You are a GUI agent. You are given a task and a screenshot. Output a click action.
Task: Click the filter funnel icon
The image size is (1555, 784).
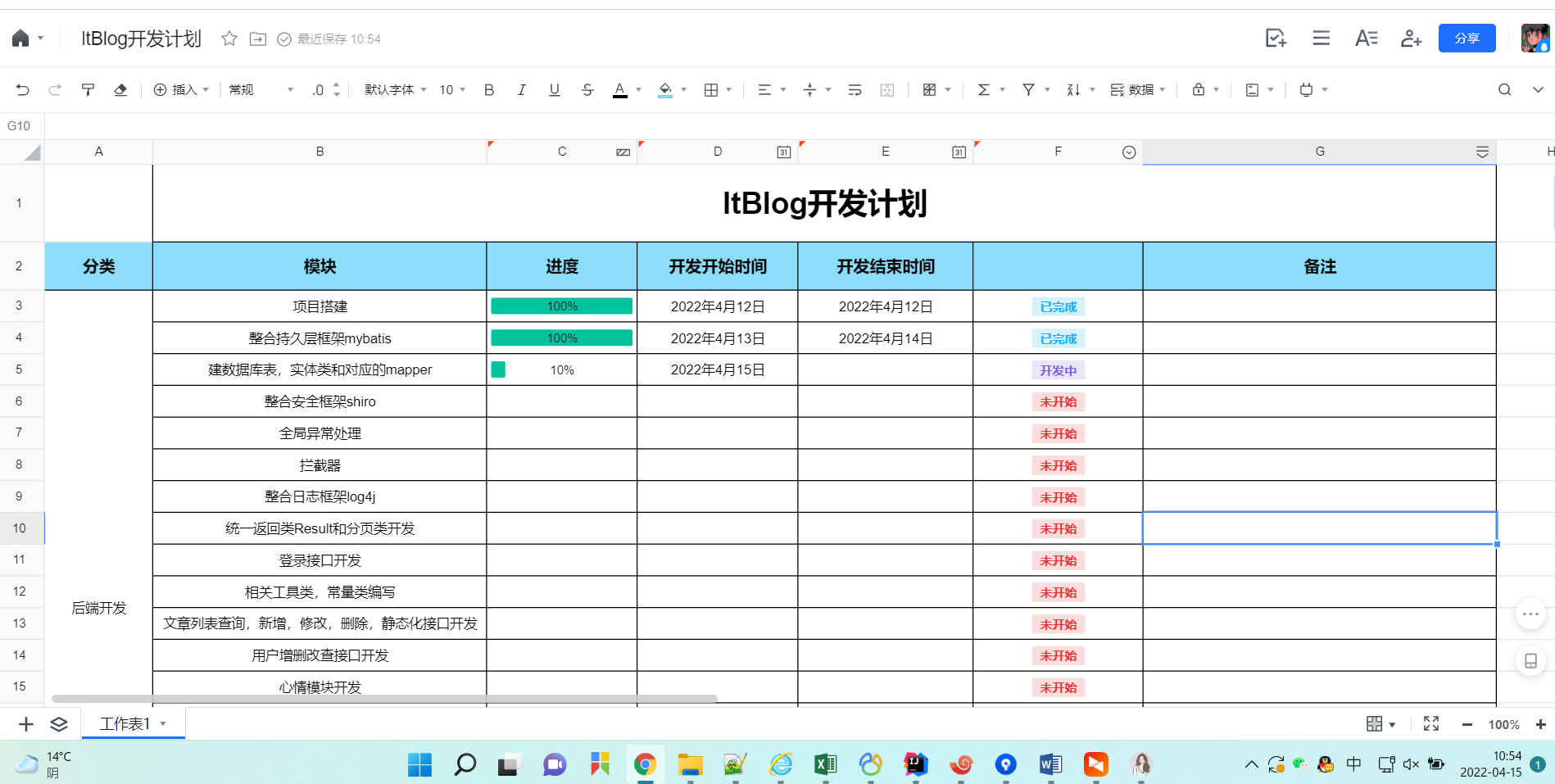pos(1028,90)
